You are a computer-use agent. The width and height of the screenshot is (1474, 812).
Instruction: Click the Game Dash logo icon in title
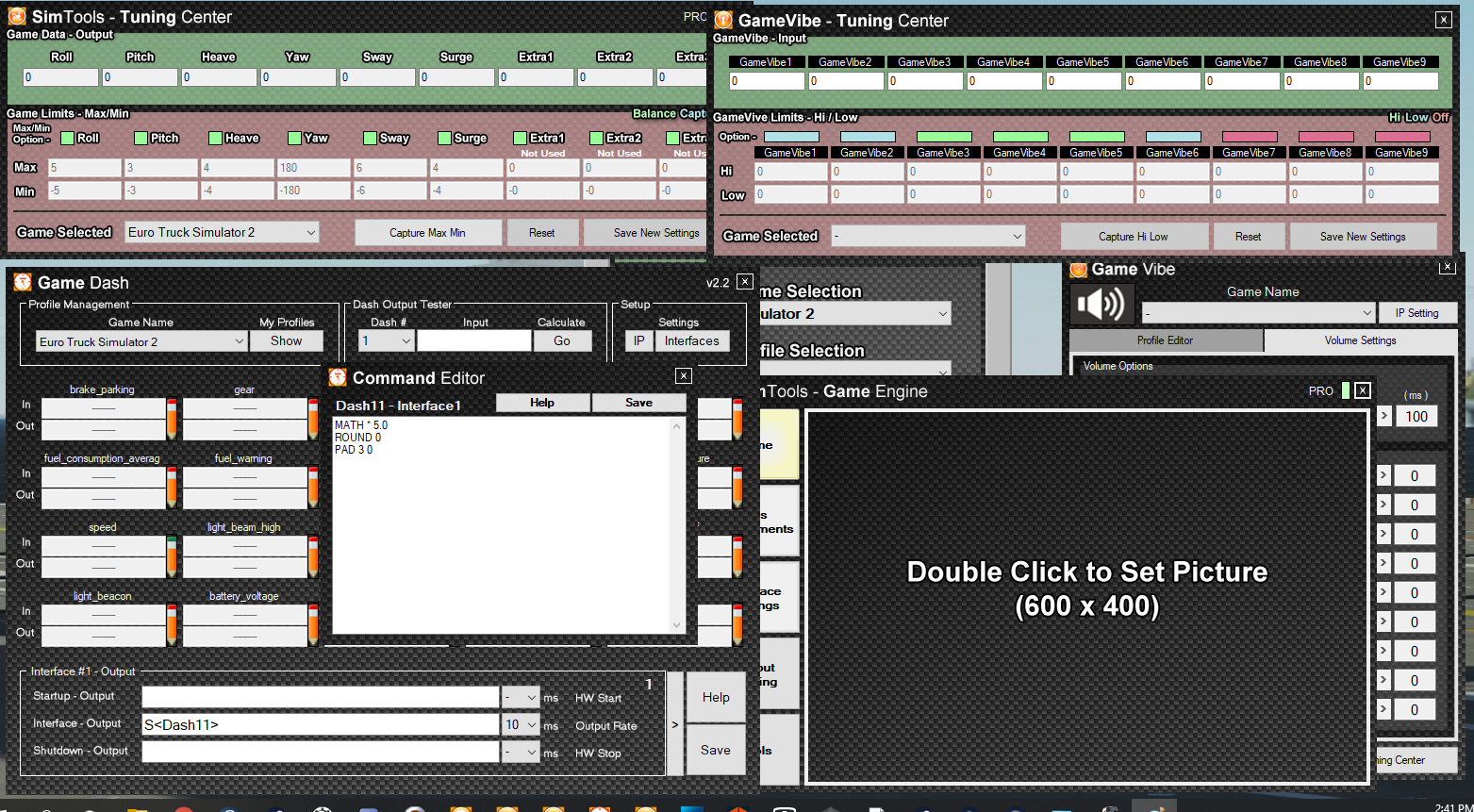pyautogui.click(x=23, y=282)
